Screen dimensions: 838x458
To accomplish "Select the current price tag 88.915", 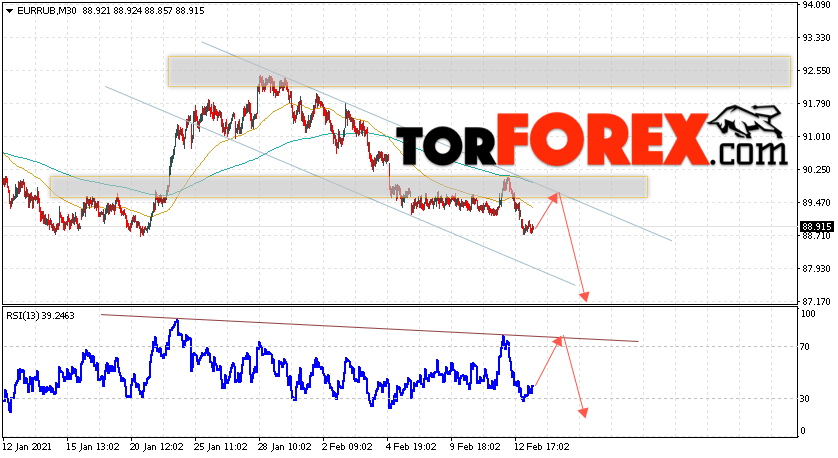I will pyautogui.click(x=816, y=227).
